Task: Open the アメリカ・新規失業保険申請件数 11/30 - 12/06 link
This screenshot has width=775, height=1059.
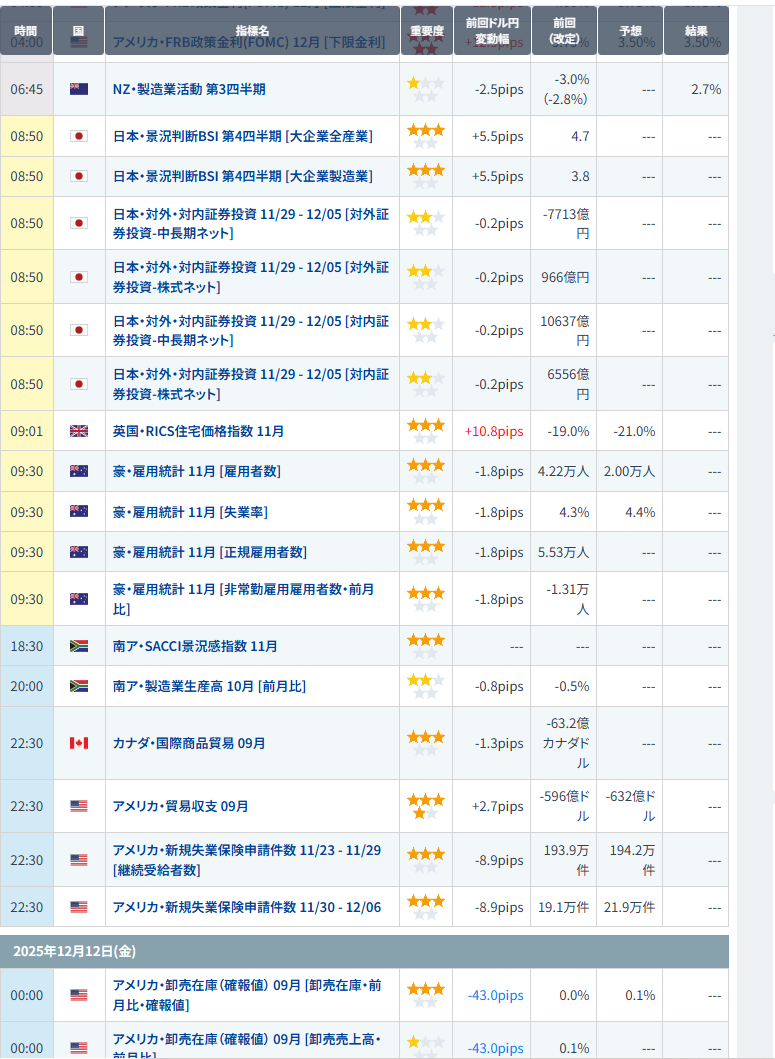Action: point(246,907)
